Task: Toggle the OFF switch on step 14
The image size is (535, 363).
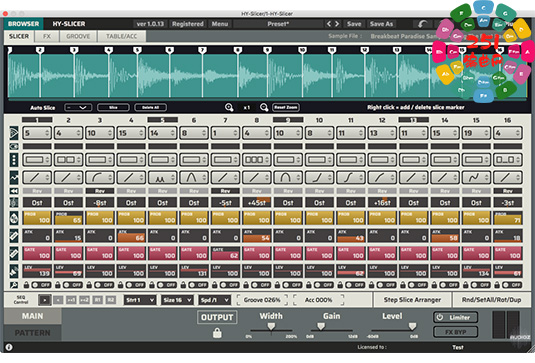Action: [449, 285]
